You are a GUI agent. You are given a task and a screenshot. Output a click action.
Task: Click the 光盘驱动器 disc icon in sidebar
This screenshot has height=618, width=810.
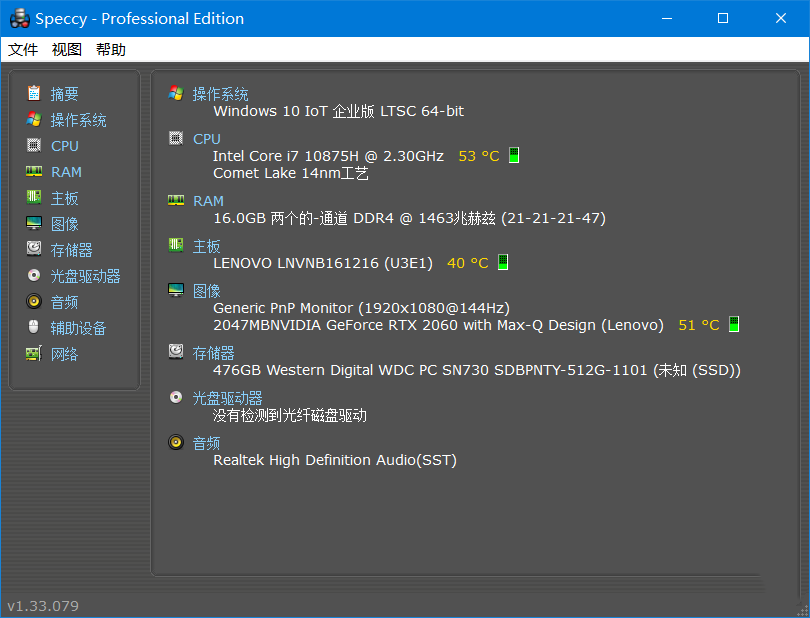click(34, 275)
